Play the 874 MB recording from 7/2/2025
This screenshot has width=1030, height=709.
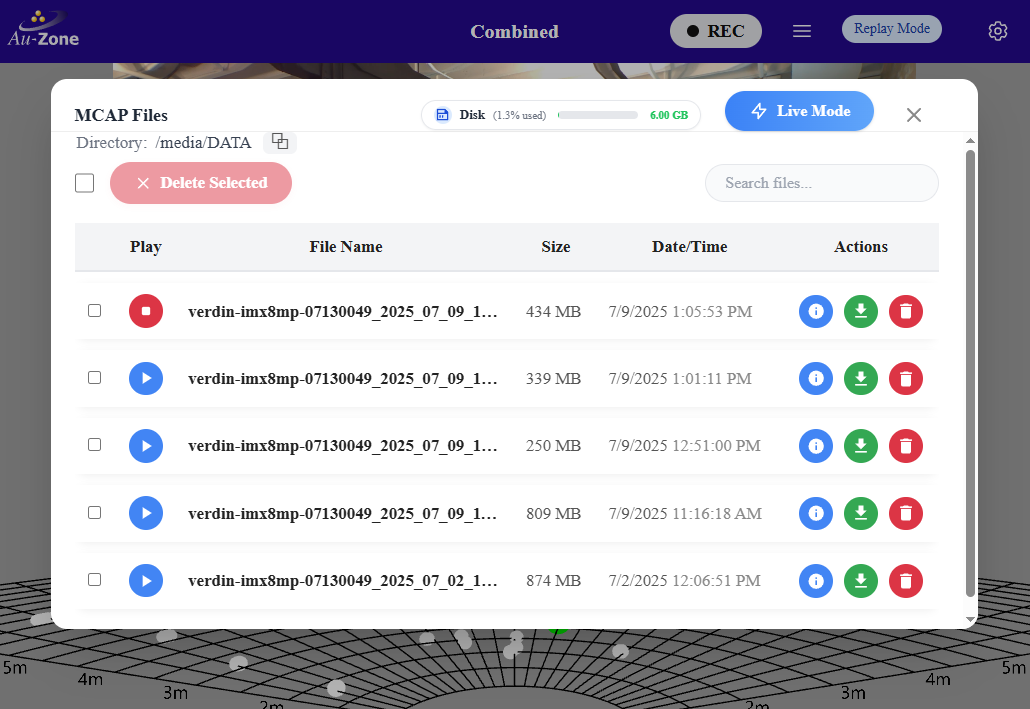click(146, 580)
